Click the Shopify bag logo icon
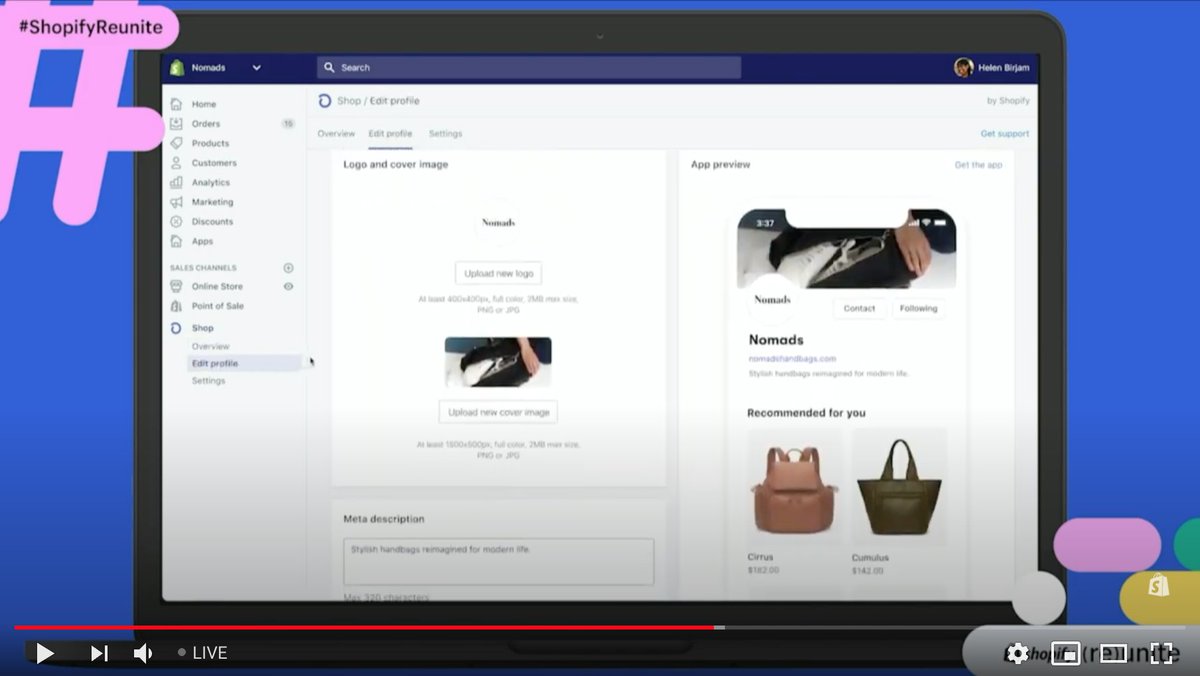The image size is (1200, 676). [x=177, y=68]
